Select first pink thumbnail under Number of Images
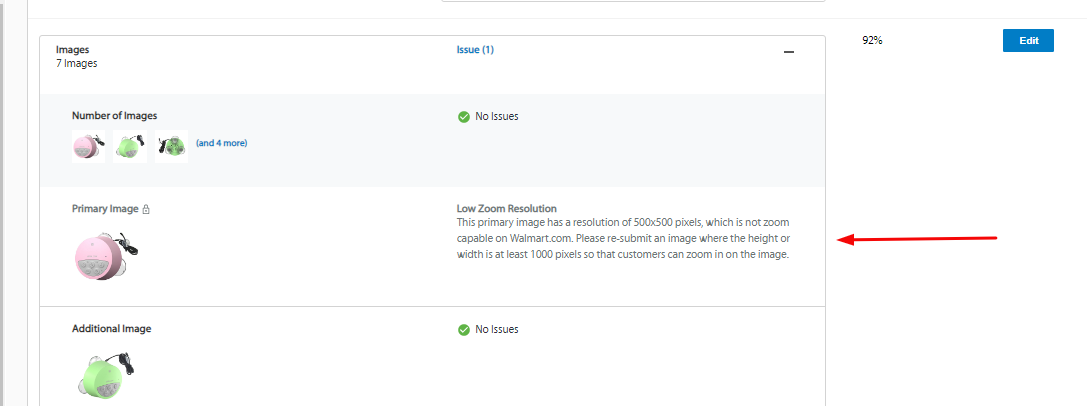 [x=87, y=146]
